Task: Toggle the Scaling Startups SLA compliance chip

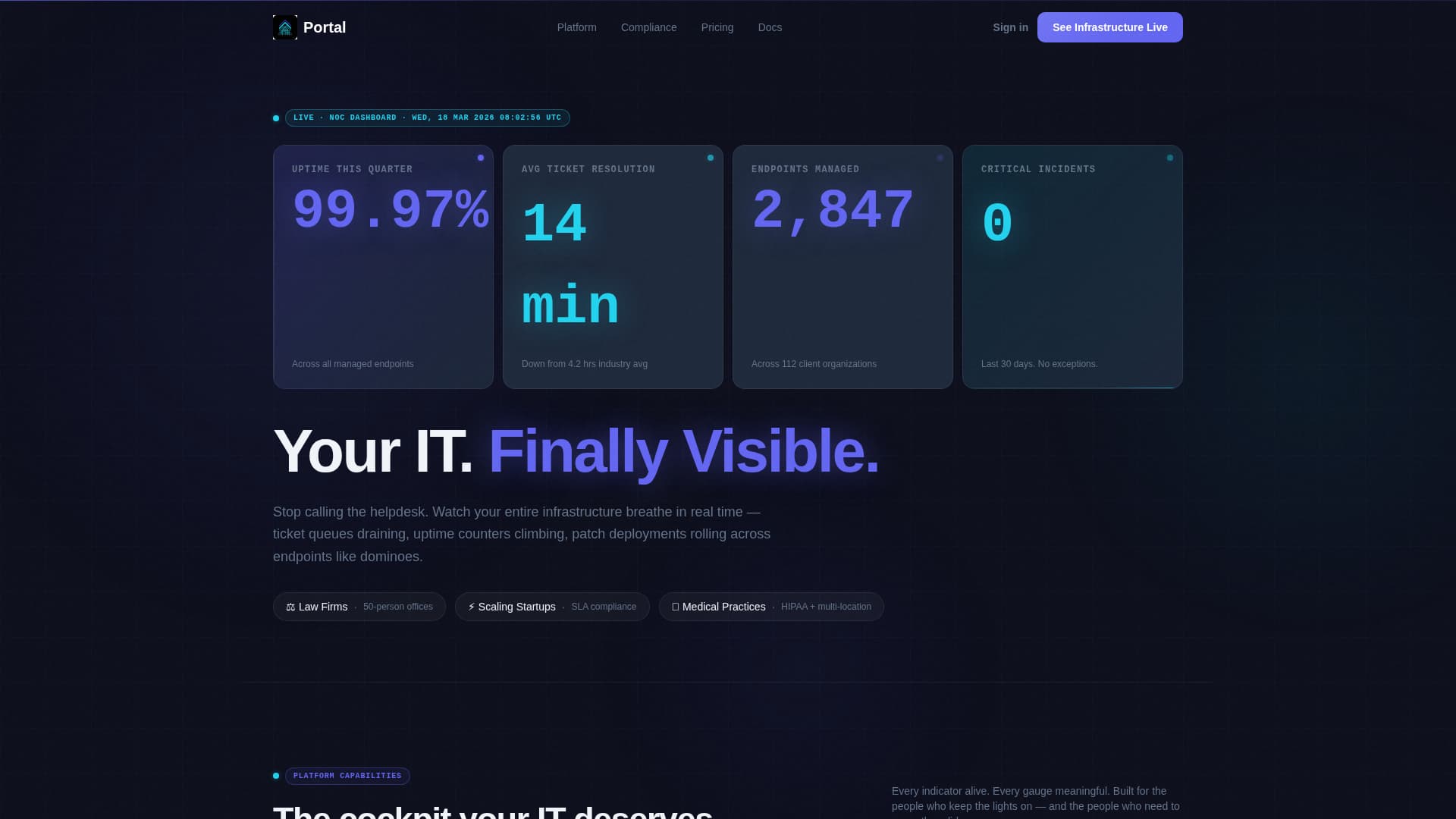Action: [551, 607]
